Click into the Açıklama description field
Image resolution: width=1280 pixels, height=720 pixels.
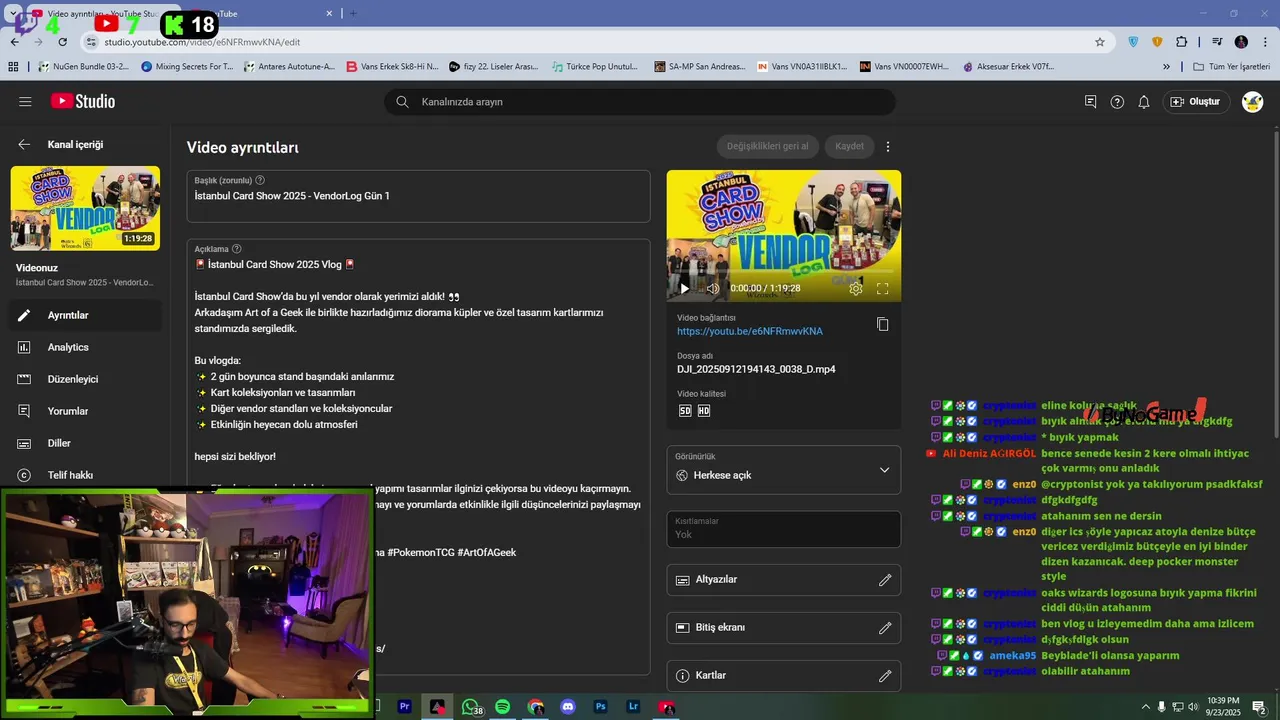(x=418, y=457)
